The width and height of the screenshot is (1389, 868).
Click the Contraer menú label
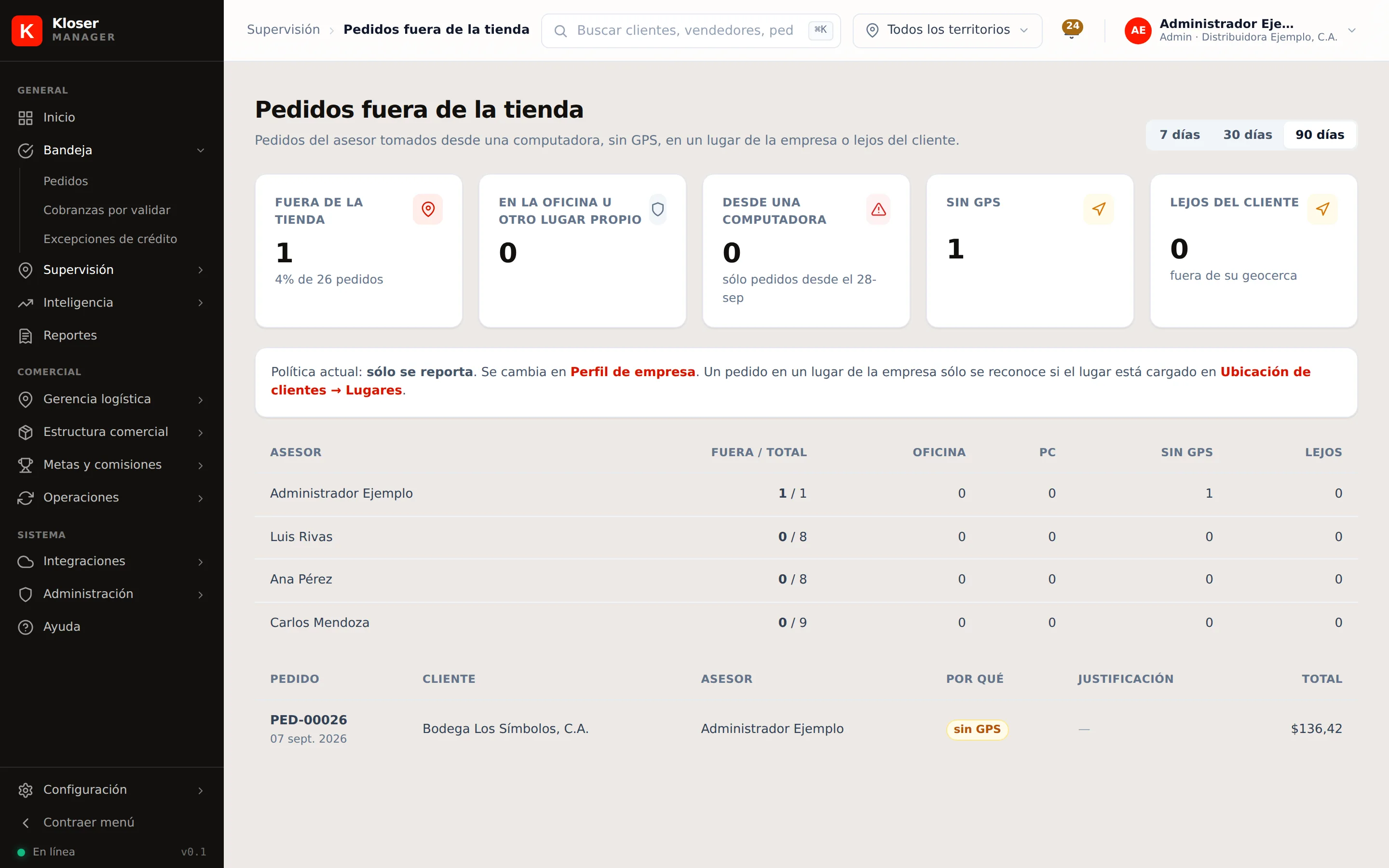pos(89,823)
